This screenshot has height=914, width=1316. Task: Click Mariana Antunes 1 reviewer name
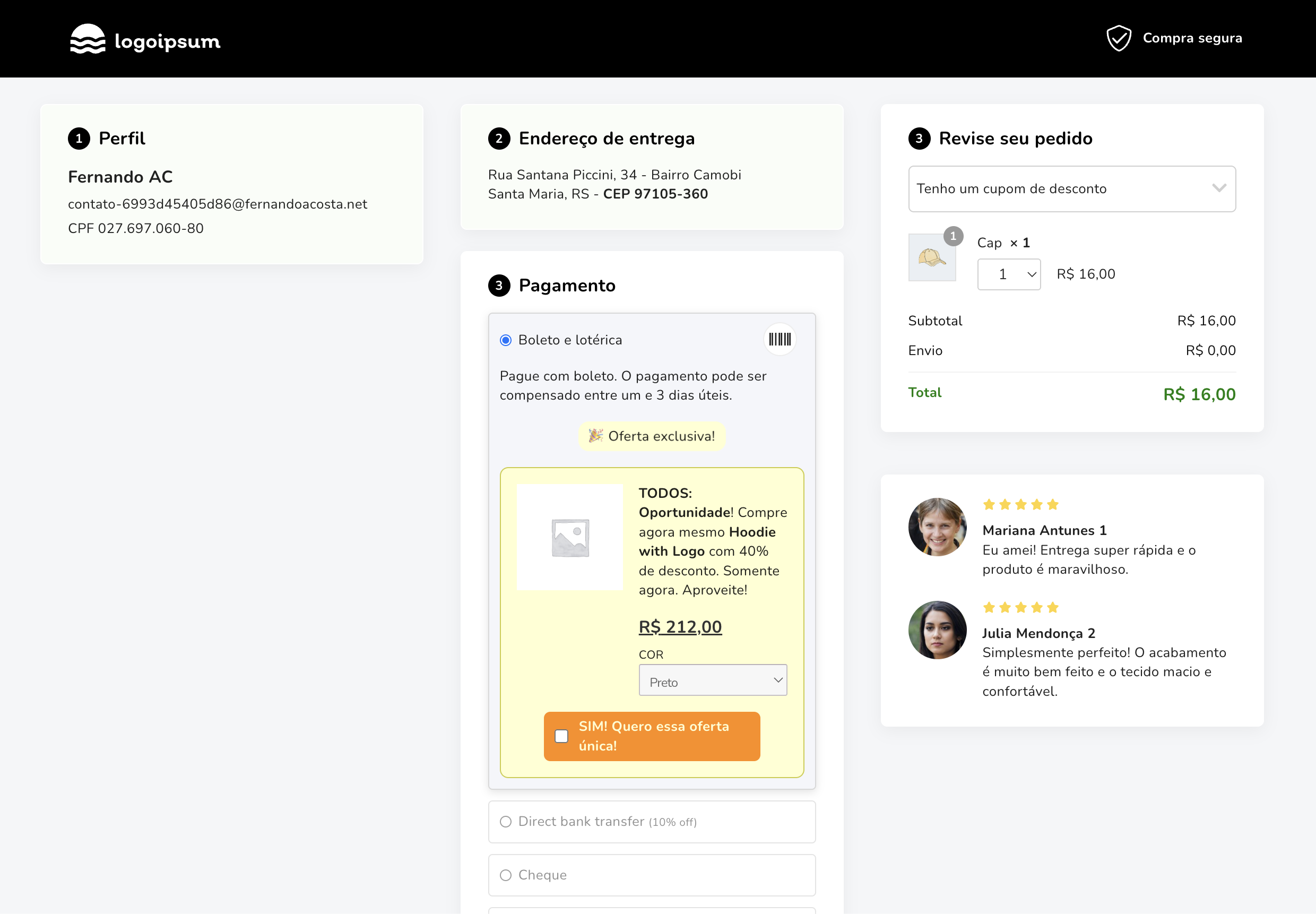(x=1044, y=530)
